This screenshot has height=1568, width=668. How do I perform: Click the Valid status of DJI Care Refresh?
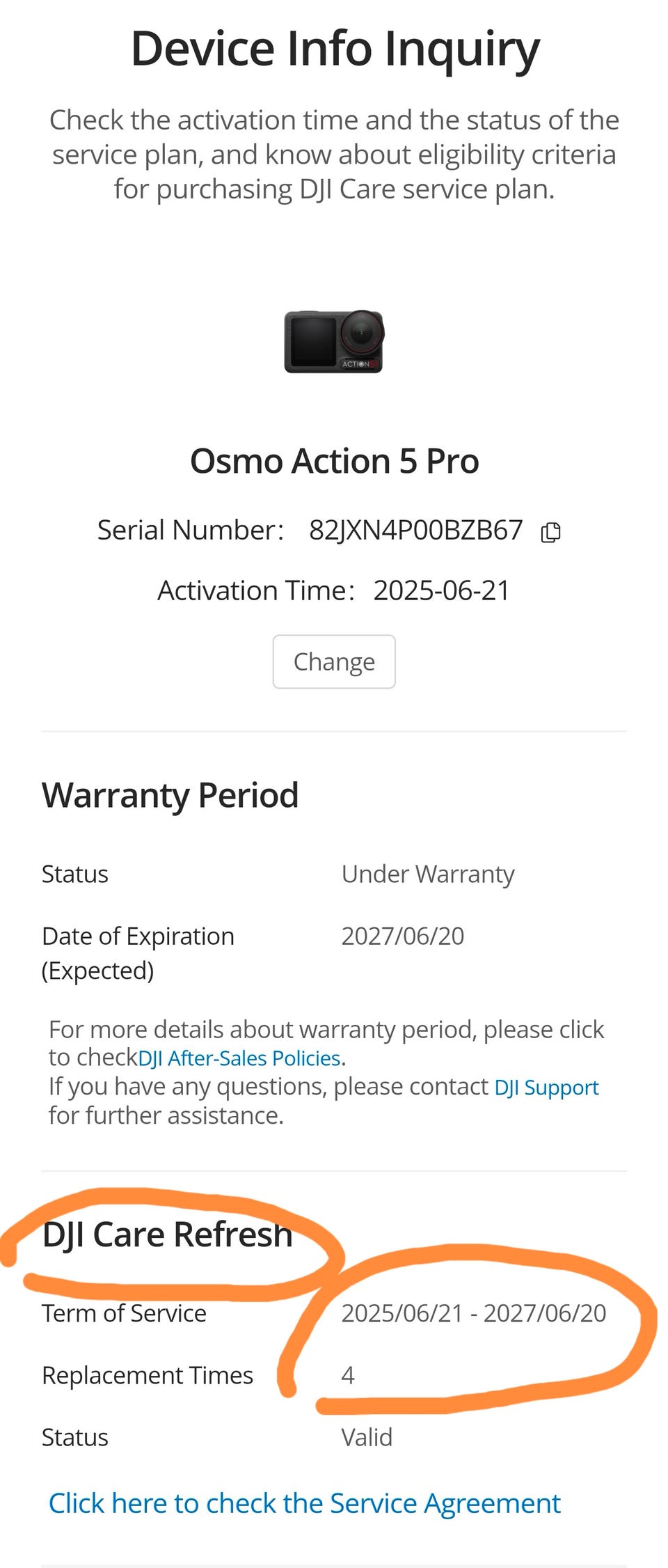367,1437
